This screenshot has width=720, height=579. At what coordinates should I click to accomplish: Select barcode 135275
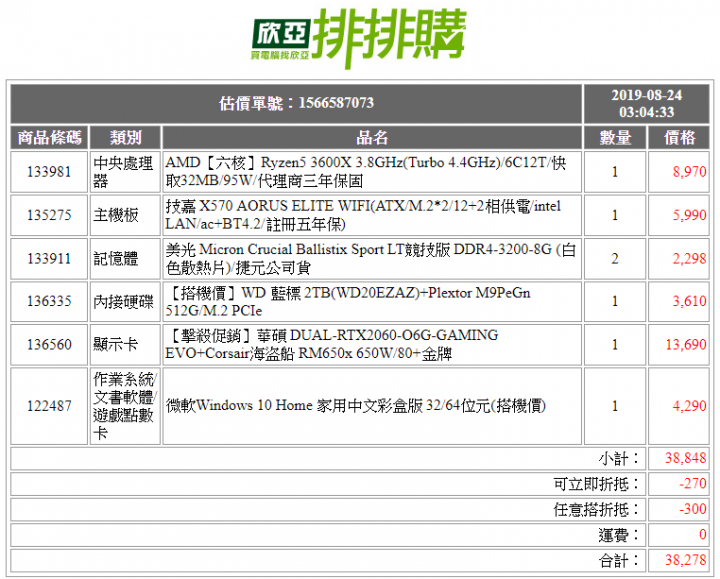tap(49, 215)
